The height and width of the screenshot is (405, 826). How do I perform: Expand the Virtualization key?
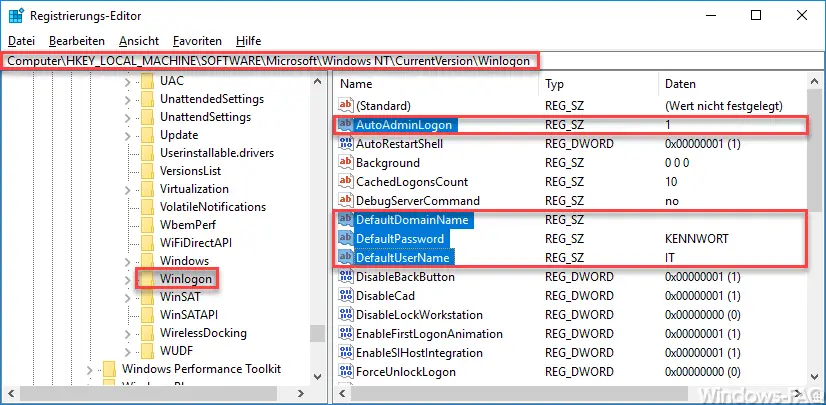pyautogui.click(x=127, y=190)
